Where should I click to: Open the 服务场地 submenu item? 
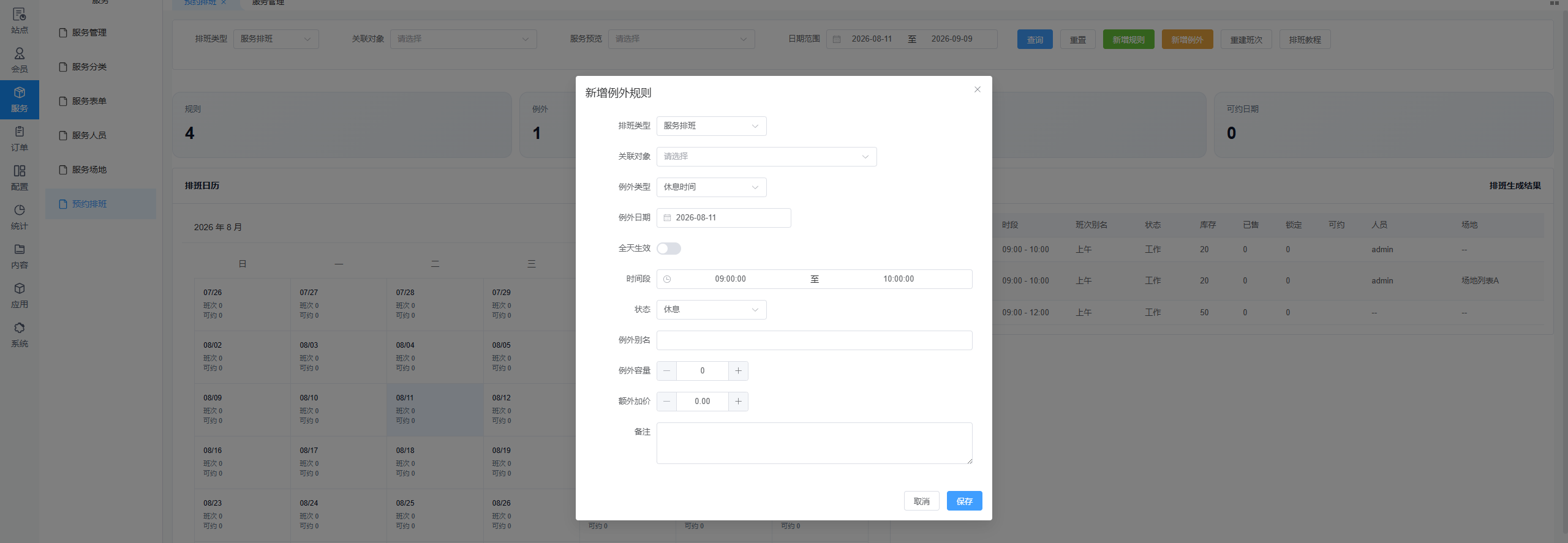[100, 170]
